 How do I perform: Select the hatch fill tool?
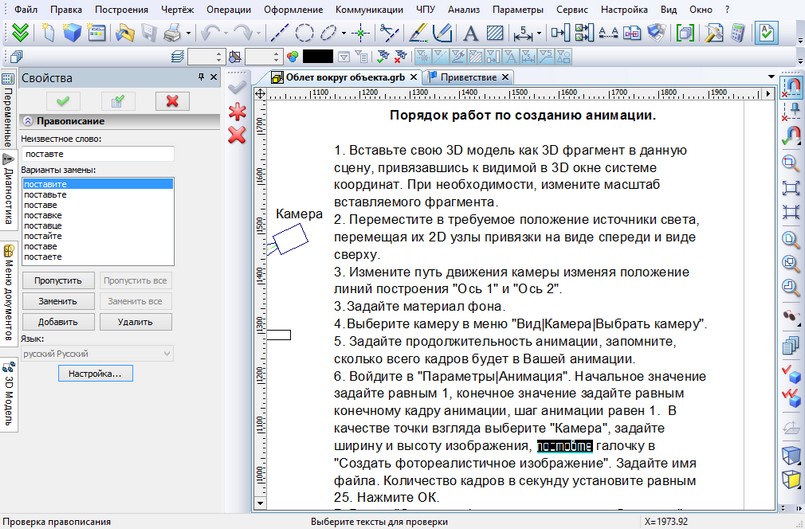[x=494, y=33]
